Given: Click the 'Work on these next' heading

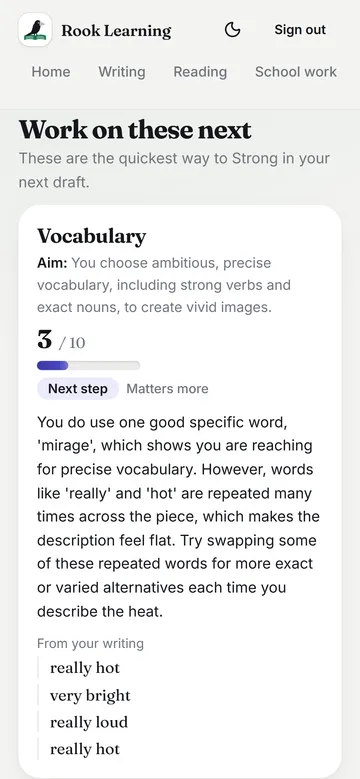Looking at the screenshot, I should (135, 130).
